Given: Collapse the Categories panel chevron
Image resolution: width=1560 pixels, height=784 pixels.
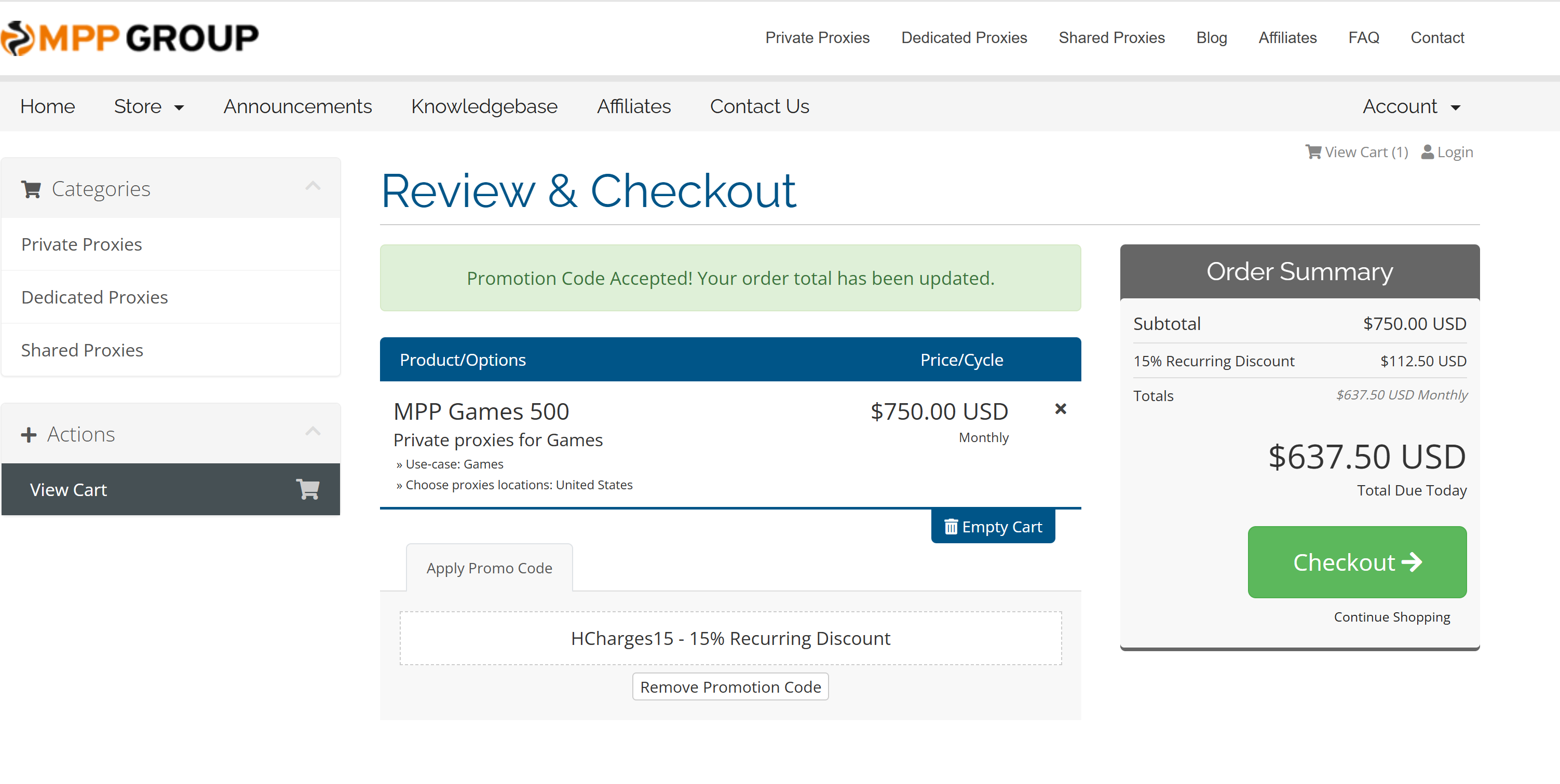Looking at the screenshot, I should 313,186.
